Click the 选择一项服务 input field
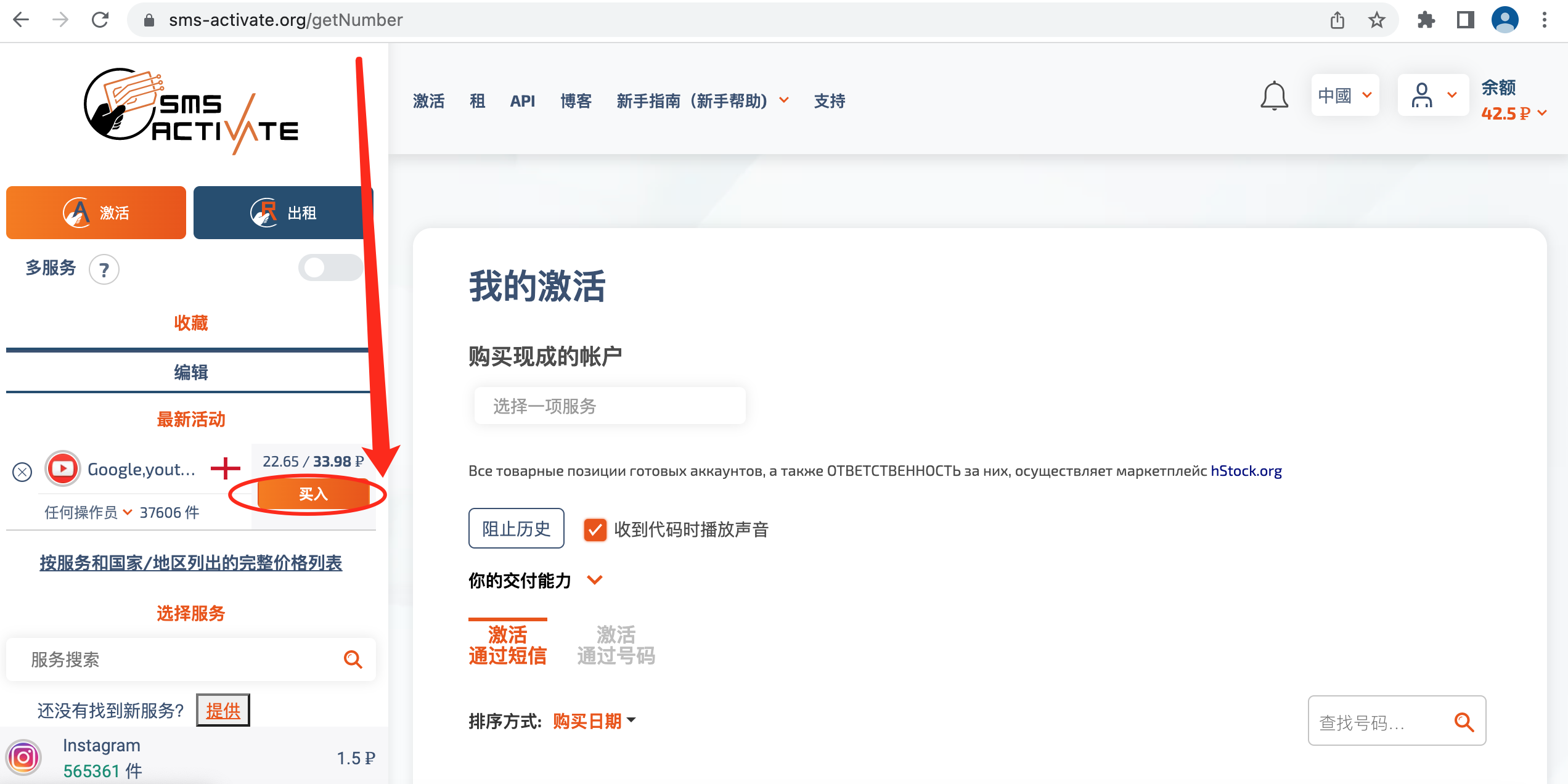This screenshot has height=784, width=1568. 610,406
